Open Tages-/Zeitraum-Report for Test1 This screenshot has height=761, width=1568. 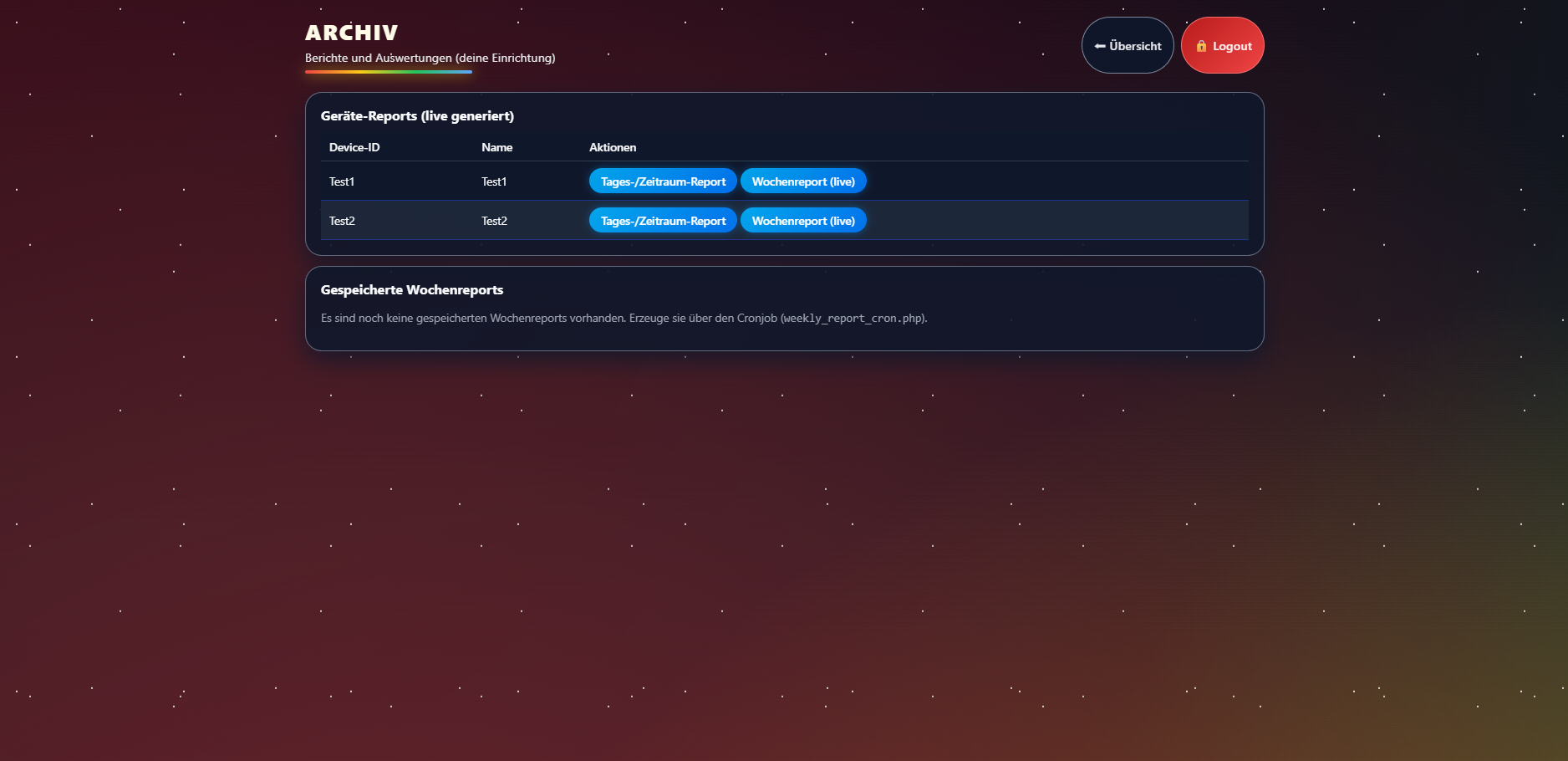point(663,181)
